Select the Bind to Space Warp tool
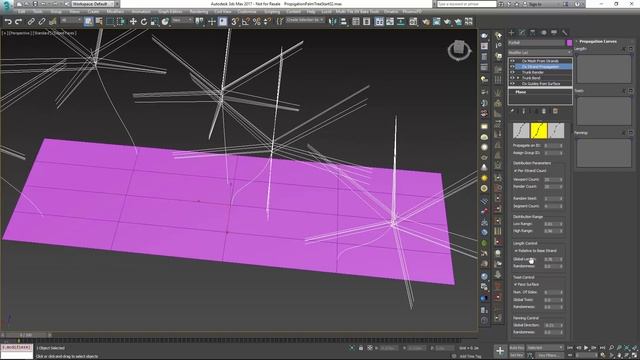Screen dimensions: 640x360 coord(52,22)
